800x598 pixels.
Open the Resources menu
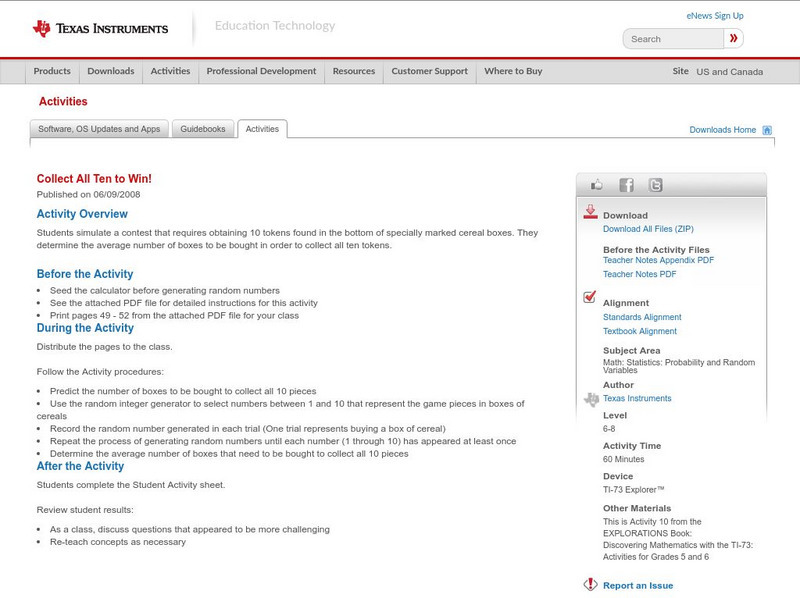click(x=354, y=71)
